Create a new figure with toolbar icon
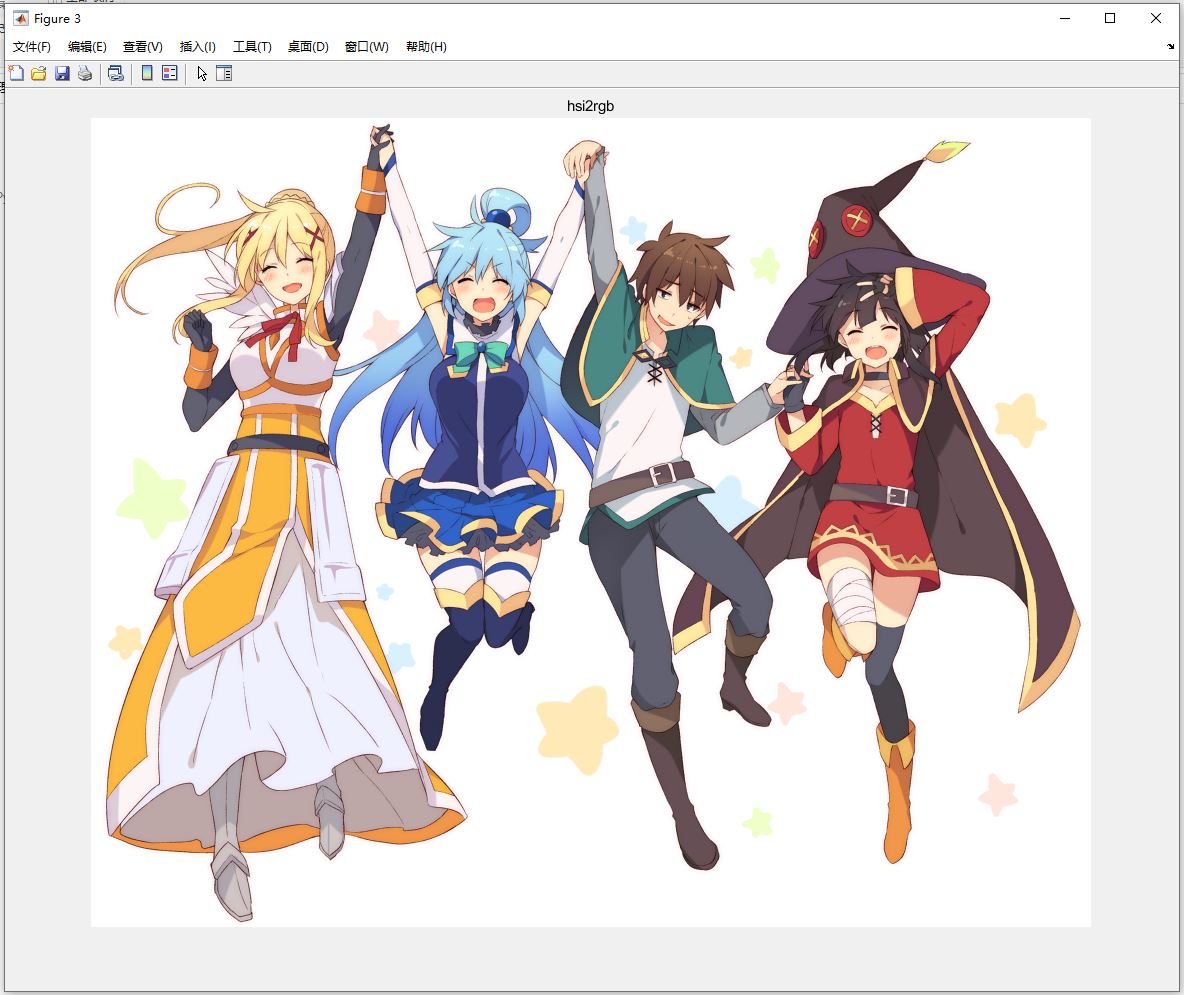The width and height of the screenshot is (1184, 995). tap(16, 73)
